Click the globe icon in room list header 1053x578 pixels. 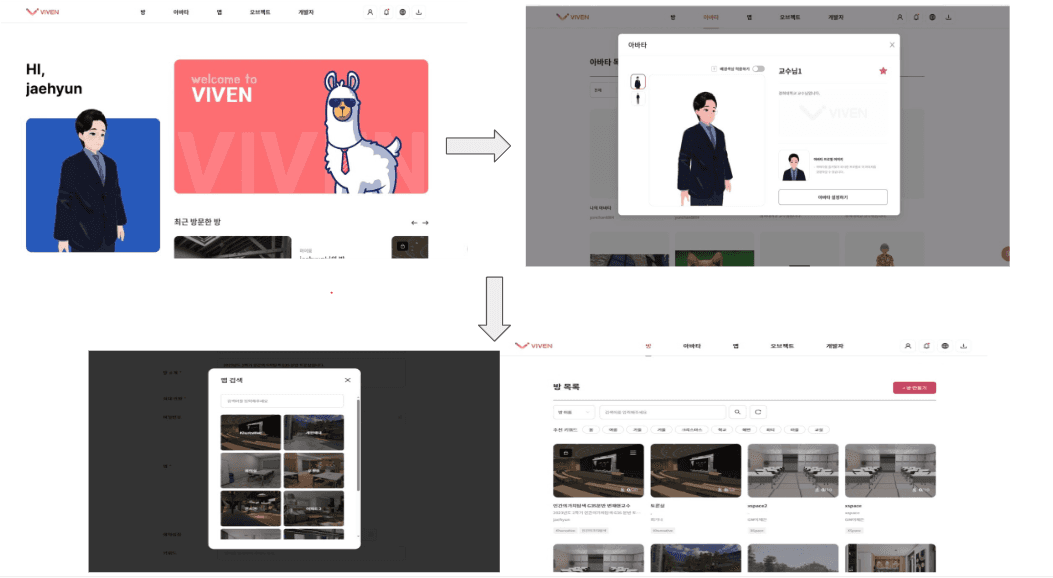(x=945, y=346)
